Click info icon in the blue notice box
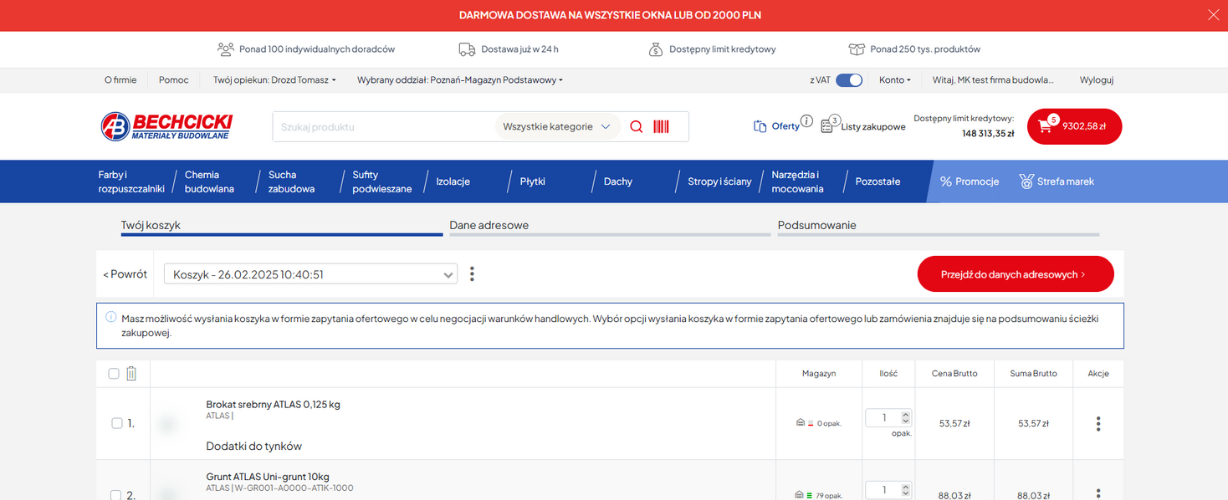The height and width of the screenshot is (500, 1228). (x=111, y=317)
